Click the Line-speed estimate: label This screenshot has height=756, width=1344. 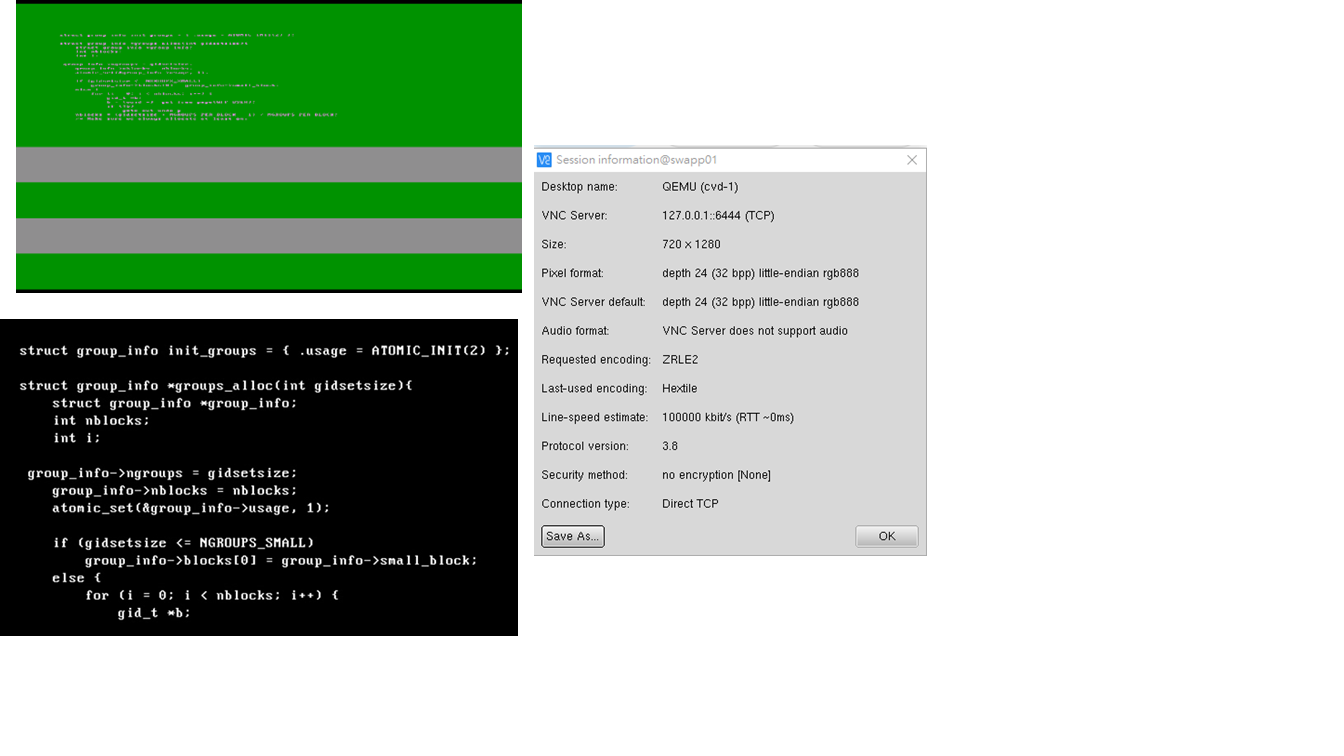(594, 418)
